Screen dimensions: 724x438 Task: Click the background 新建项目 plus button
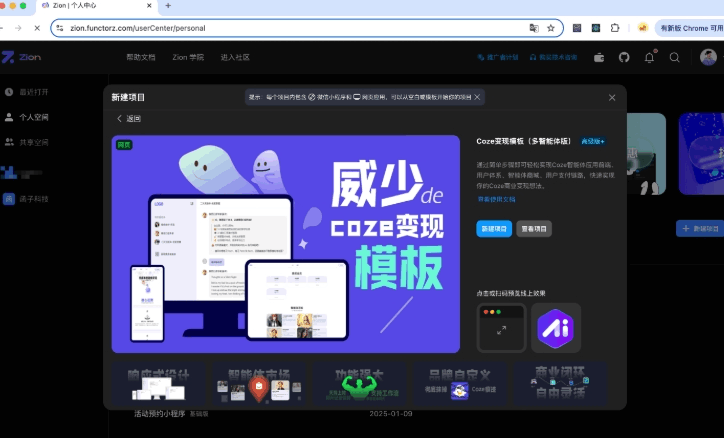point(700,228)
